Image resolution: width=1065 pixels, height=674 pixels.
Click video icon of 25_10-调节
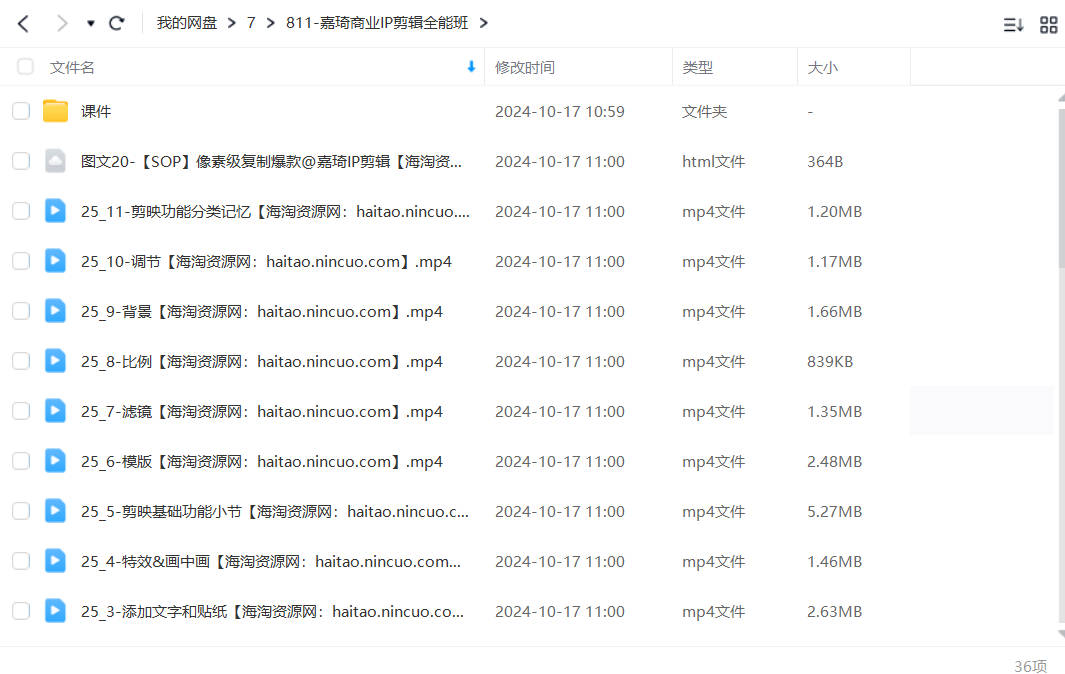[x=55, y=261]
